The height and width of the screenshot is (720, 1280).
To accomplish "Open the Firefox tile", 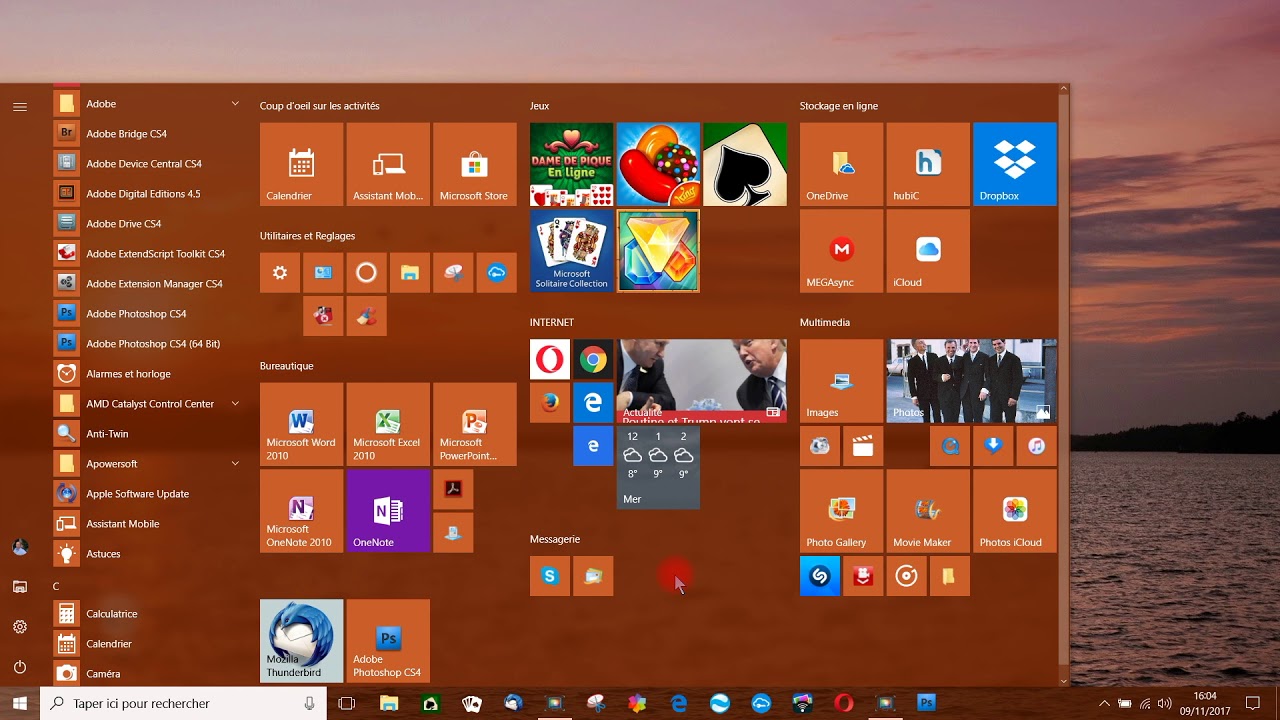I will click(x=550, y=403).
